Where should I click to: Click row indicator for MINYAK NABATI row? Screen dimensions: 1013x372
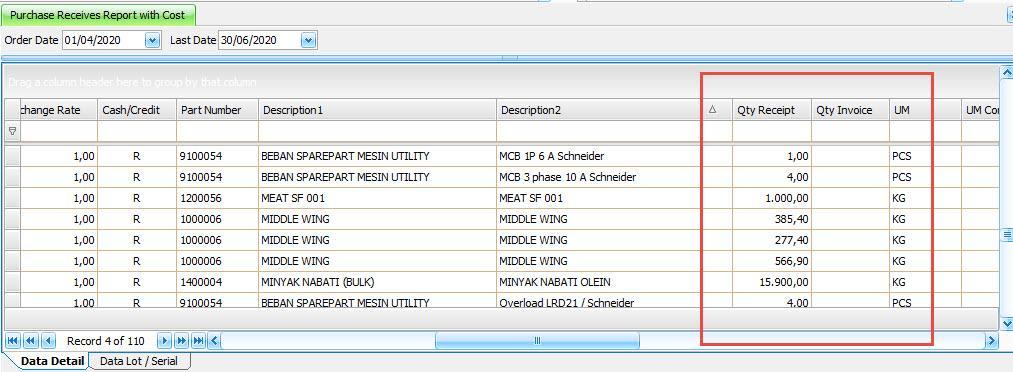(12, 282)
